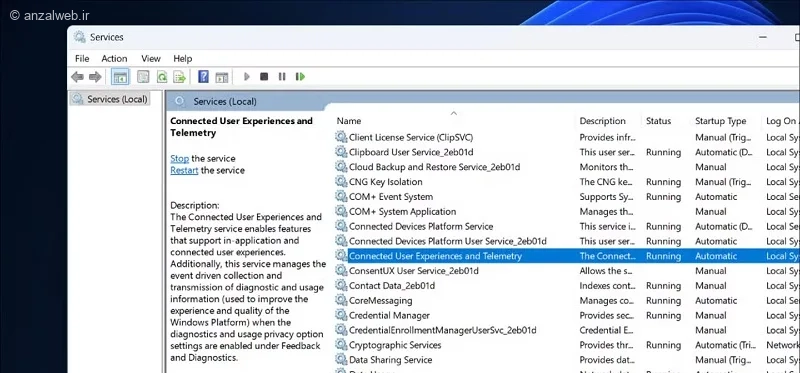Viewport: 800px width, 373px height.
Task: Toggle Show/Hide Action Pane icon
Action: click(221, 77)
